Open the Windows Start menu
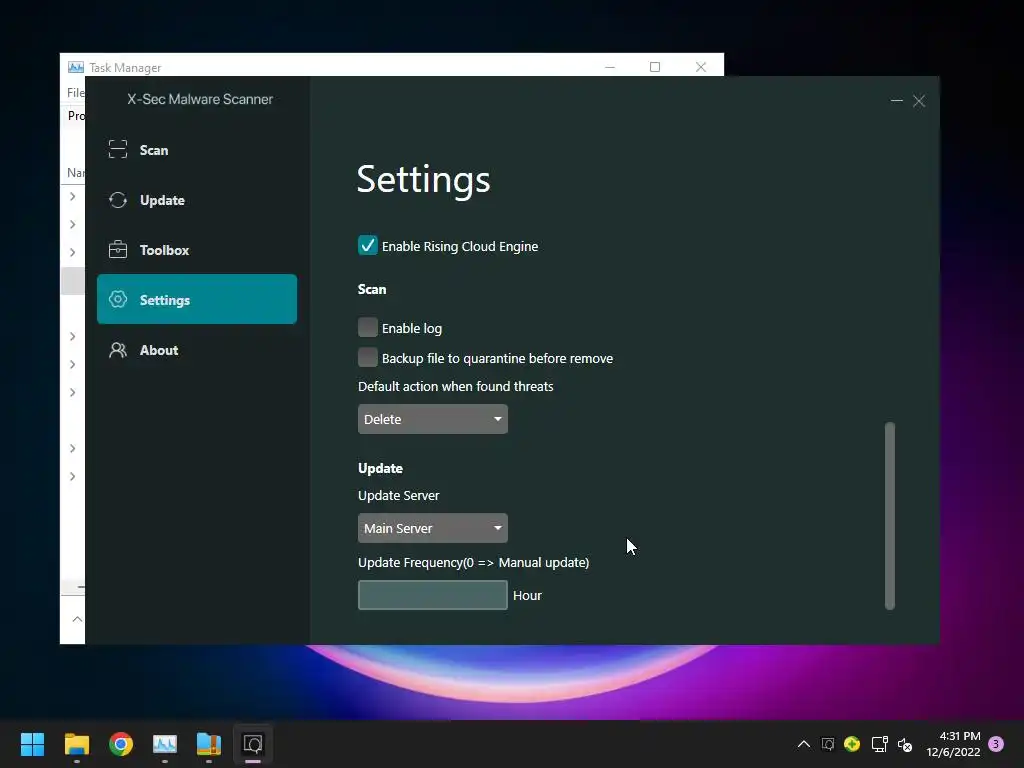 [32, 744]
